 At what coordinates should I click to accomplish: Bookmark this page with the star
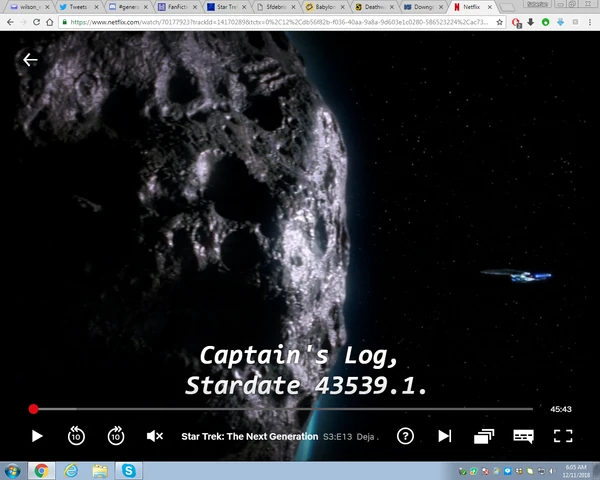[x=499, y=22]
